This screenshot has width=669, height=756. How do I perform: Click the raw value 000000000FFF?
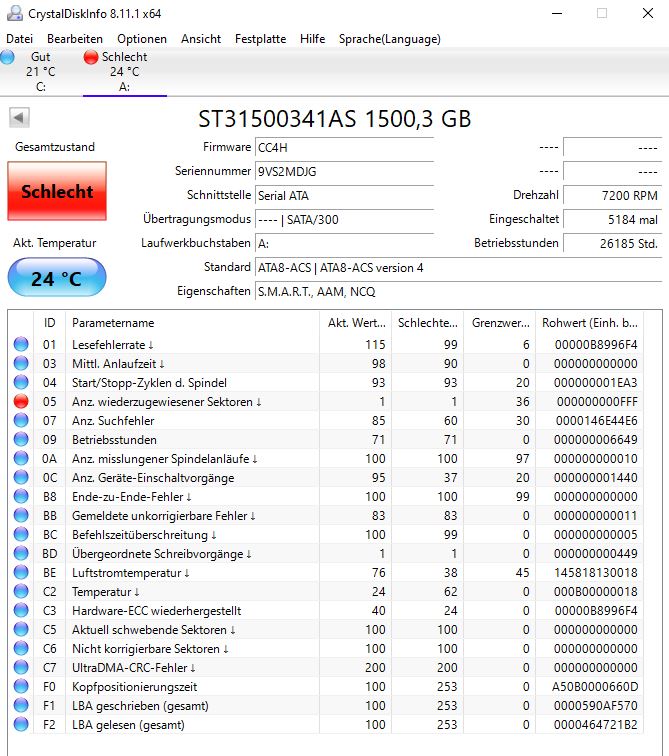[x=597, y=402]
